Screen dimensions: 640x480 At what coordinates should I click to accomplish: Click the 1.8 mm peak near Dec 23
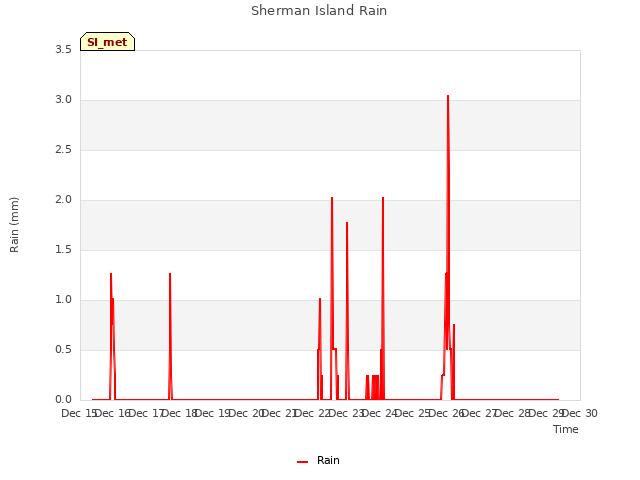347,223
